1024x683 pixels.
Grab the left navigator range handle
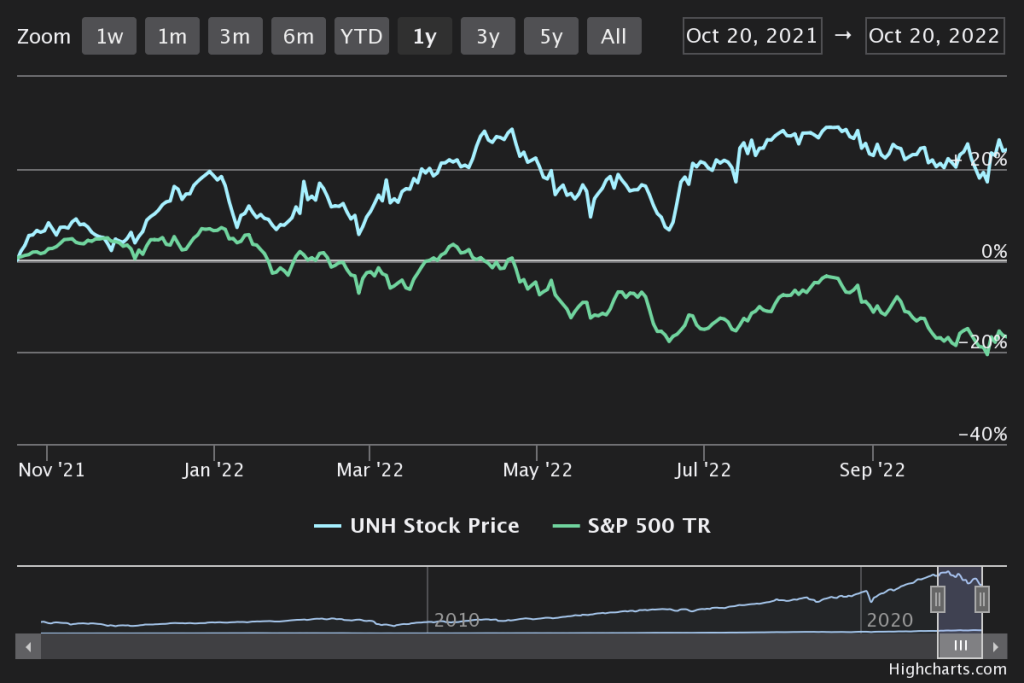[x=938, y=599]
